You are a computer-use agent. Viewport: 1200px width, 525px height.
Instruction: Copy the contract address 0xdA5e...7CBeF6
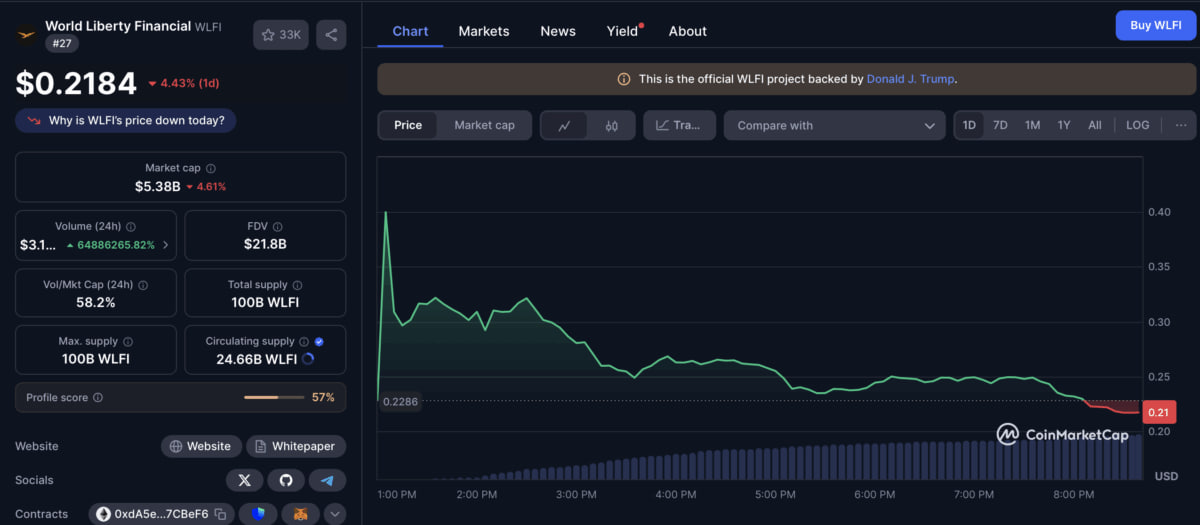pyautogui.click(x=220, y=514)
